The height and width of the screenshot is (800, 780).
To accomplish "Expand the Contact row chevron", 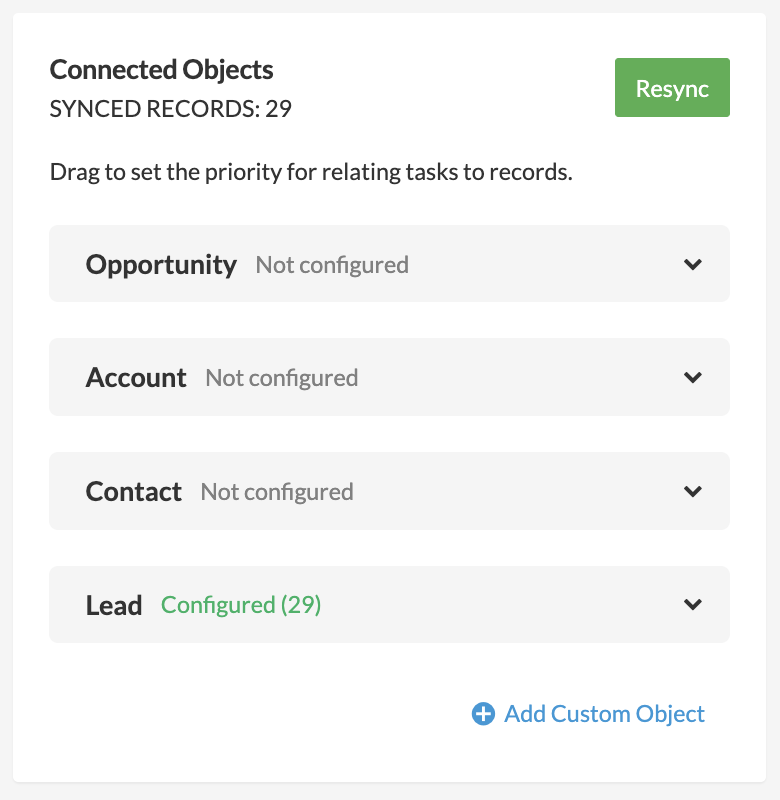I will tap(692, 491).
